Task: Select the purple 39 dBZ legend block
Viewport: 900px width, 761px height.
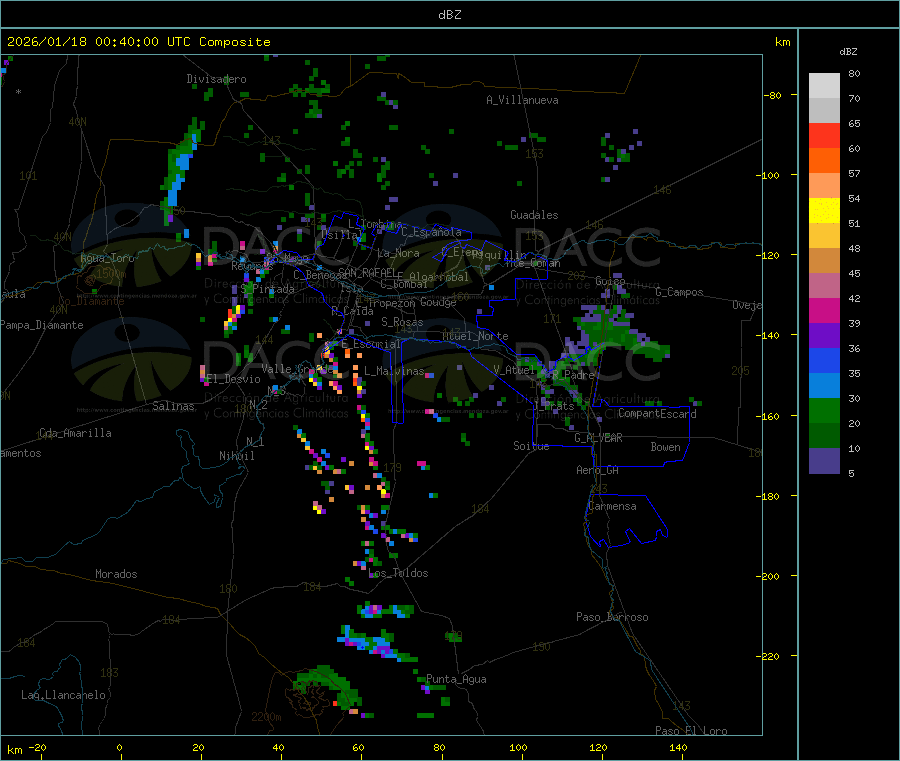Action: pyautogui.click(x=824, y=335)
